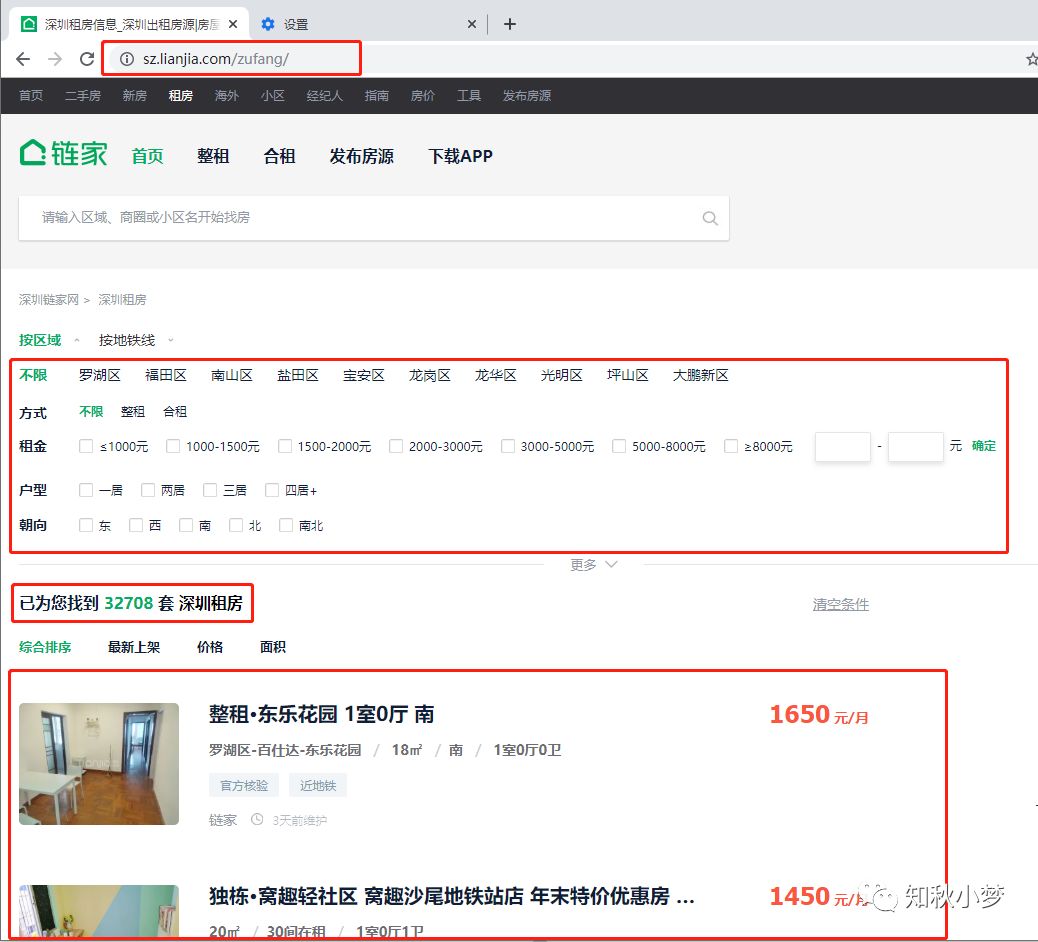Viewport: 1038px width, 942px height.
Task: Click the site info icon in address bar
Action: pyautogui.click(x=126, y=59)
